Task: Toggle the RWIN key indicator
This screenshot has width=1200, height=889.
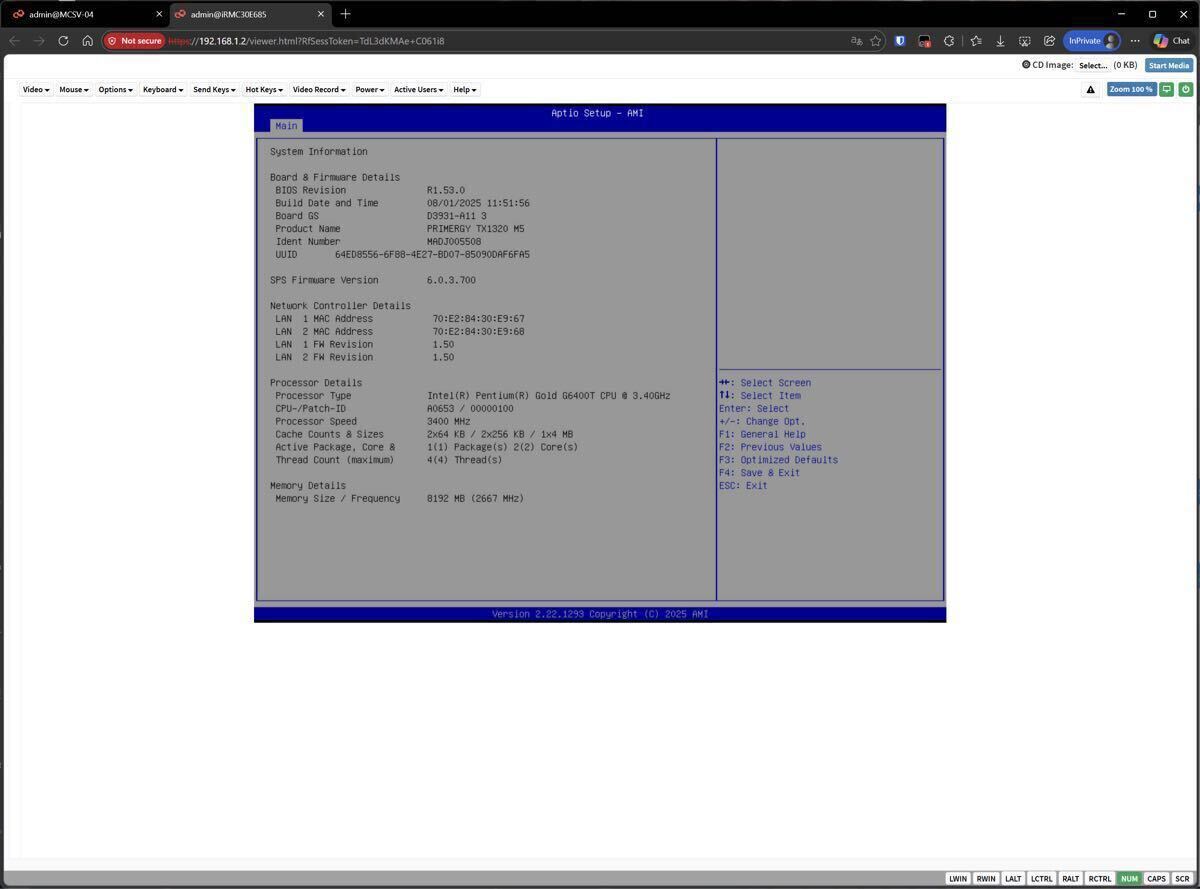Action: (986, 878)
